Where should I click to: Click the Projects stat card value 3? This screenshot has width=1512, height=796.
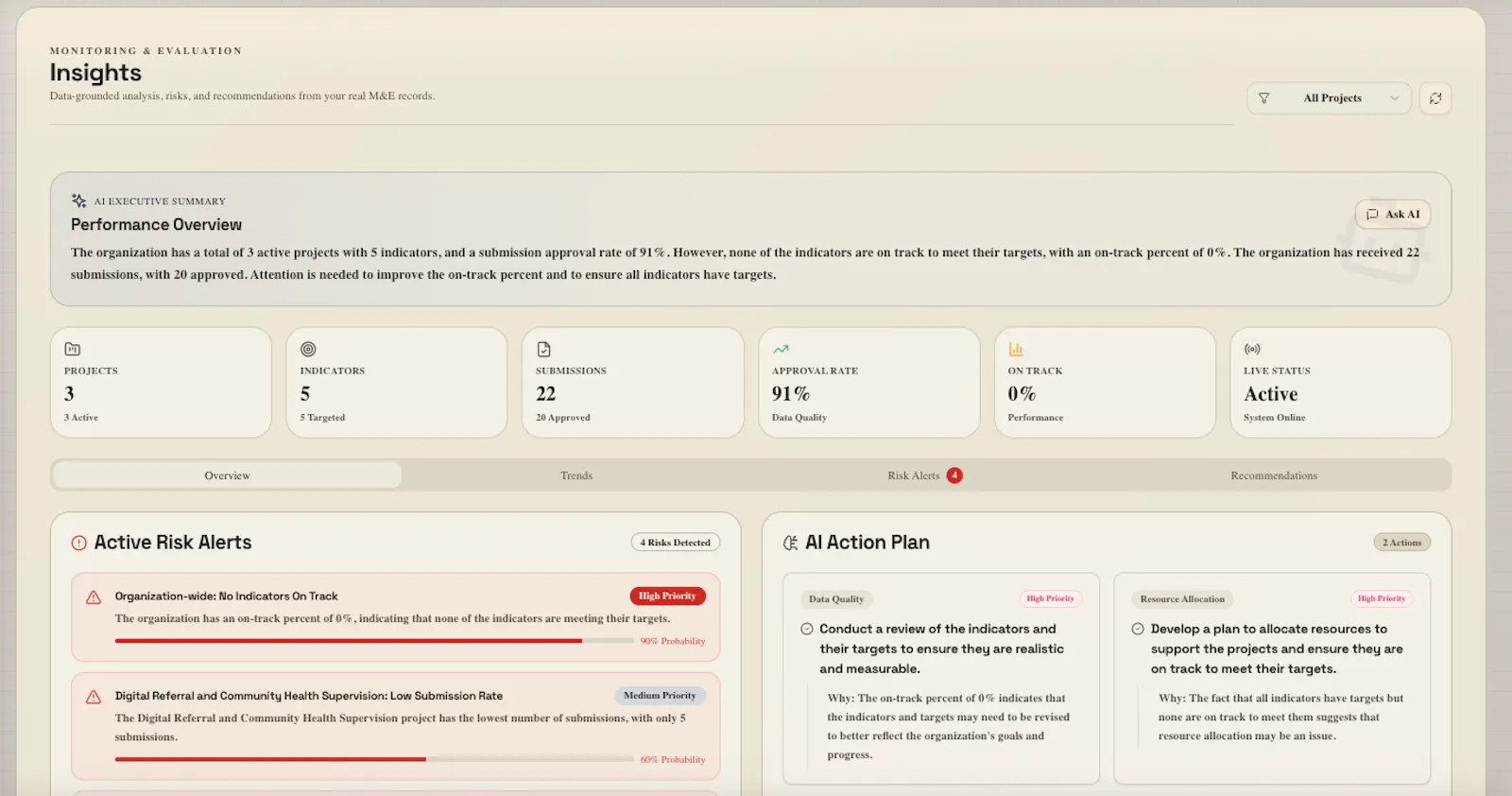click(69, 393)
